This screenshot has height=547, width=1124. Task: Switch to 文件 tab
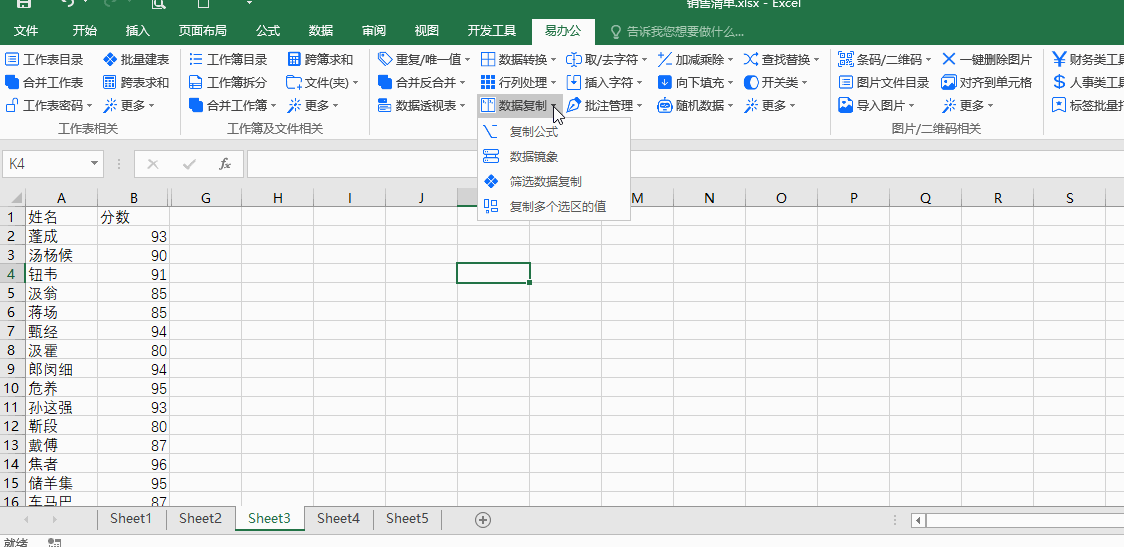pyautogui.click(x=27, y=31)
